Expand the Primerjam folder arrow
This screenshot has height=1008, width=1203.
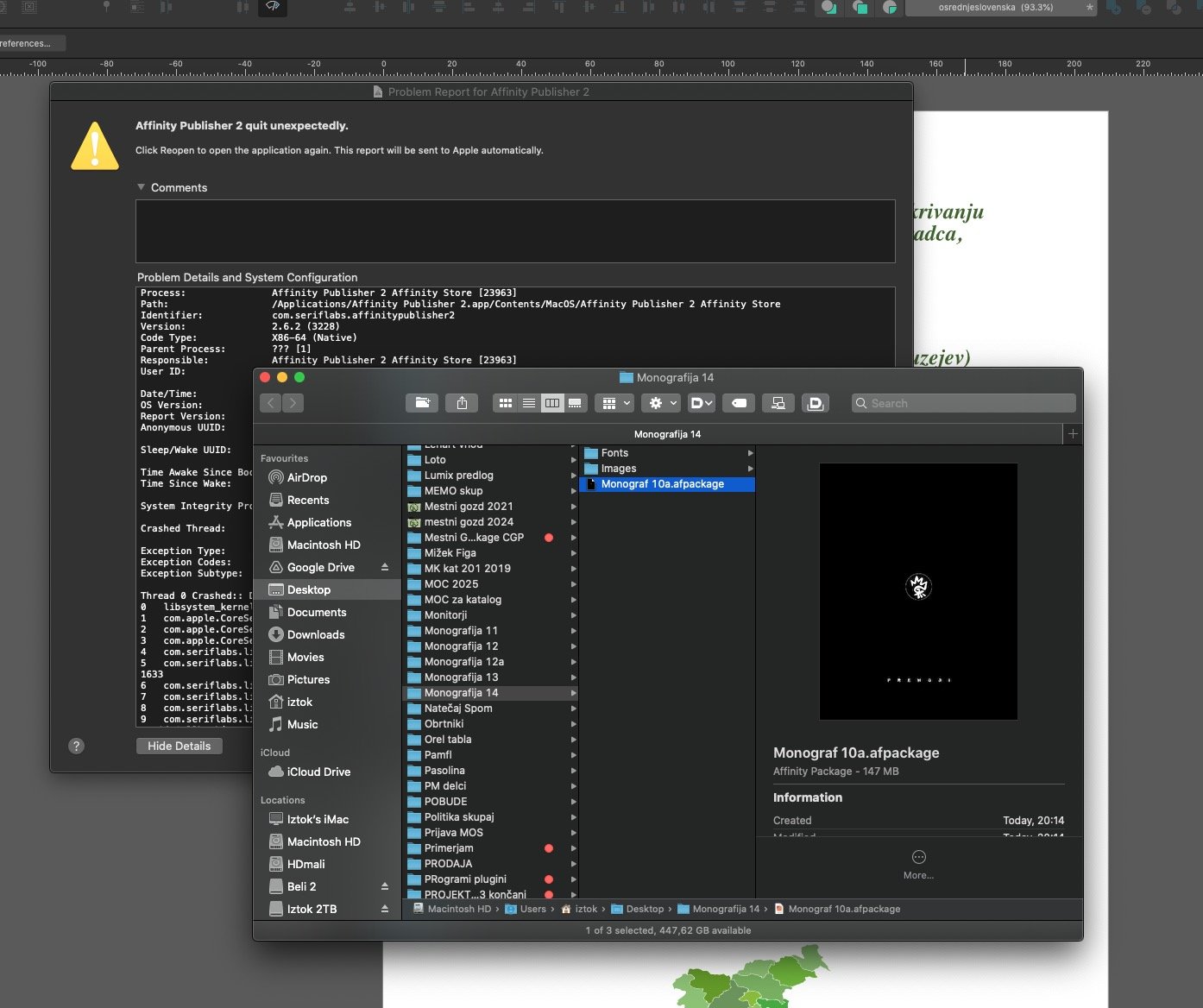573,848
